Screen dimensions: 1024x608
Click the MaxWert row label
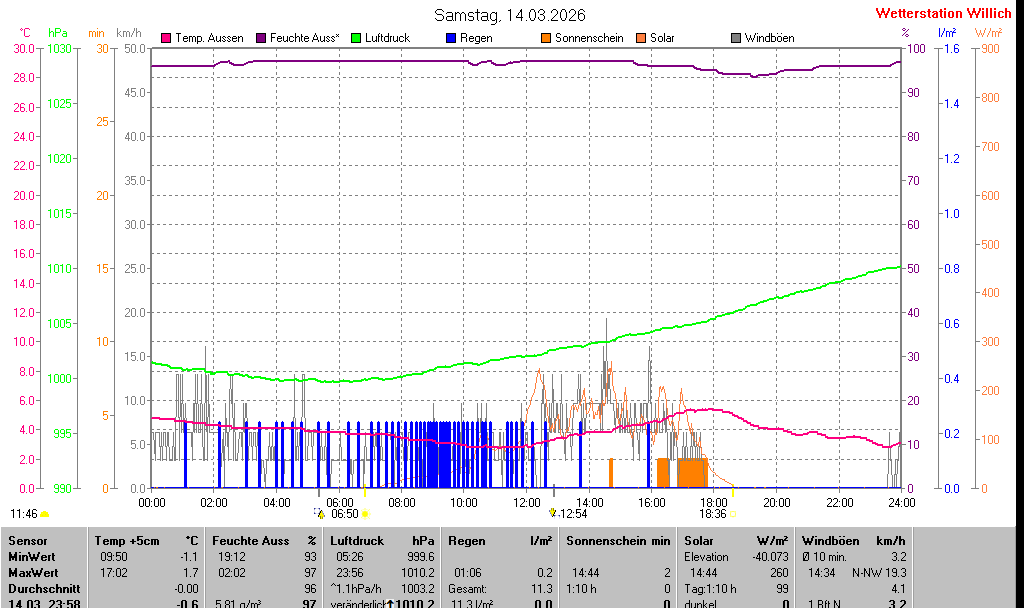pyautogui.click(x=32, y=573)
